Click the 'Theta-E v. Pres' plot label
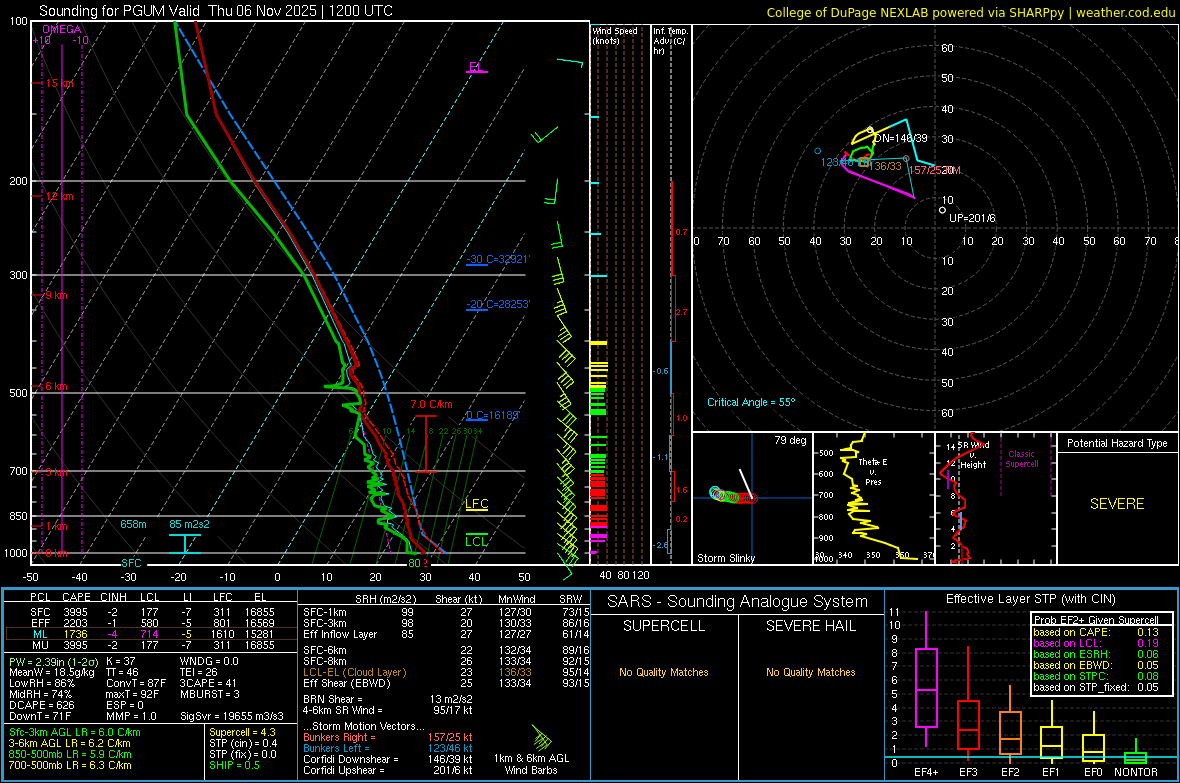This screenshot has height=783, width=1180. click(x=872, y=471)
